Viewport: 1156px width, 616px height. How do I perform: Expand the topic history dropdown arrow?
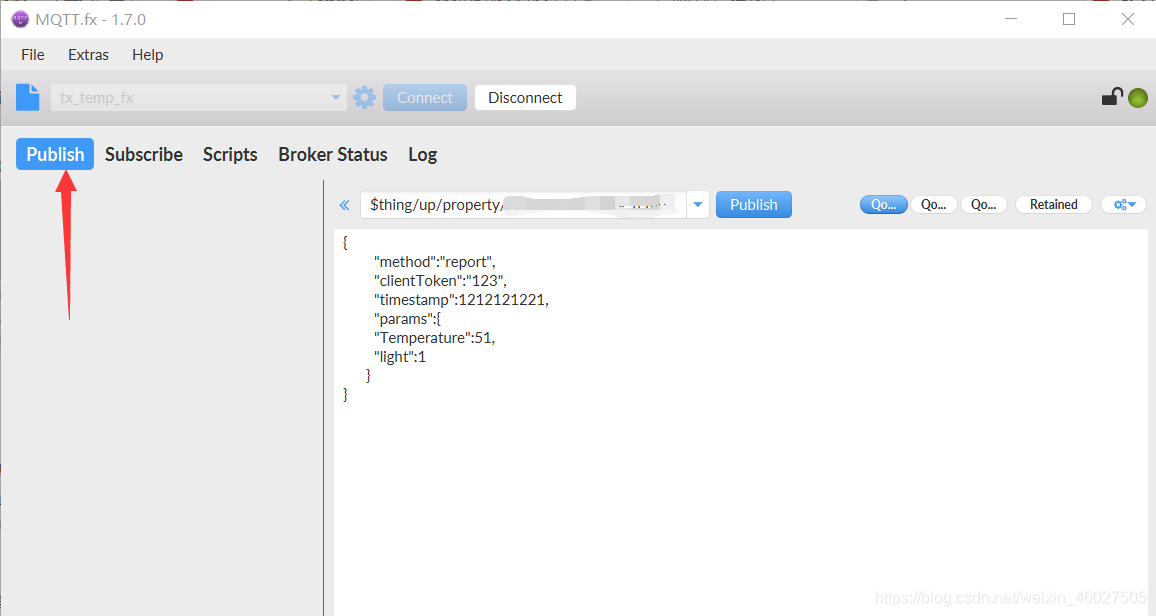pyautogui.click(x=697, y=205)
